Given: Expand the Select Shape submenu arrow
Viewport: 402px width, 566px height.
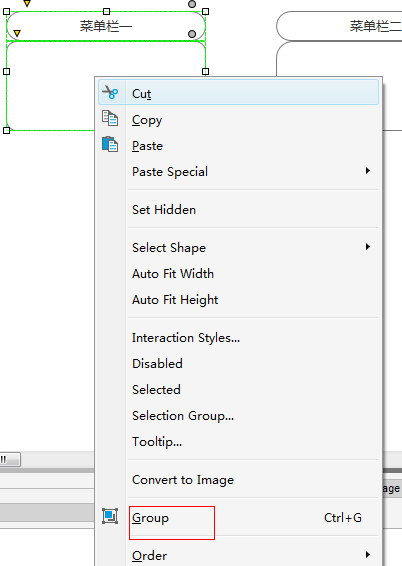Looking at the screenshot, I should coord(368,247).
